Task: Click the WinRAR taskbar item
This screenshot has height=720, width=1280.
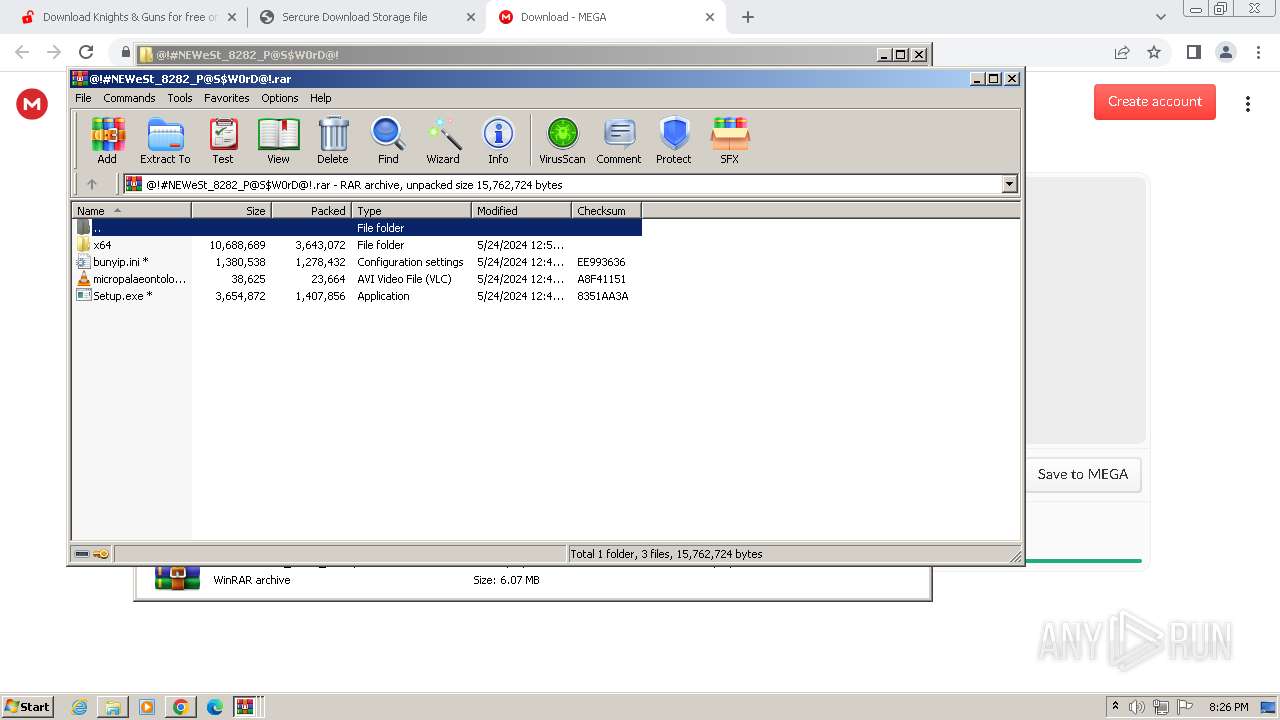Action: (245, 707)
